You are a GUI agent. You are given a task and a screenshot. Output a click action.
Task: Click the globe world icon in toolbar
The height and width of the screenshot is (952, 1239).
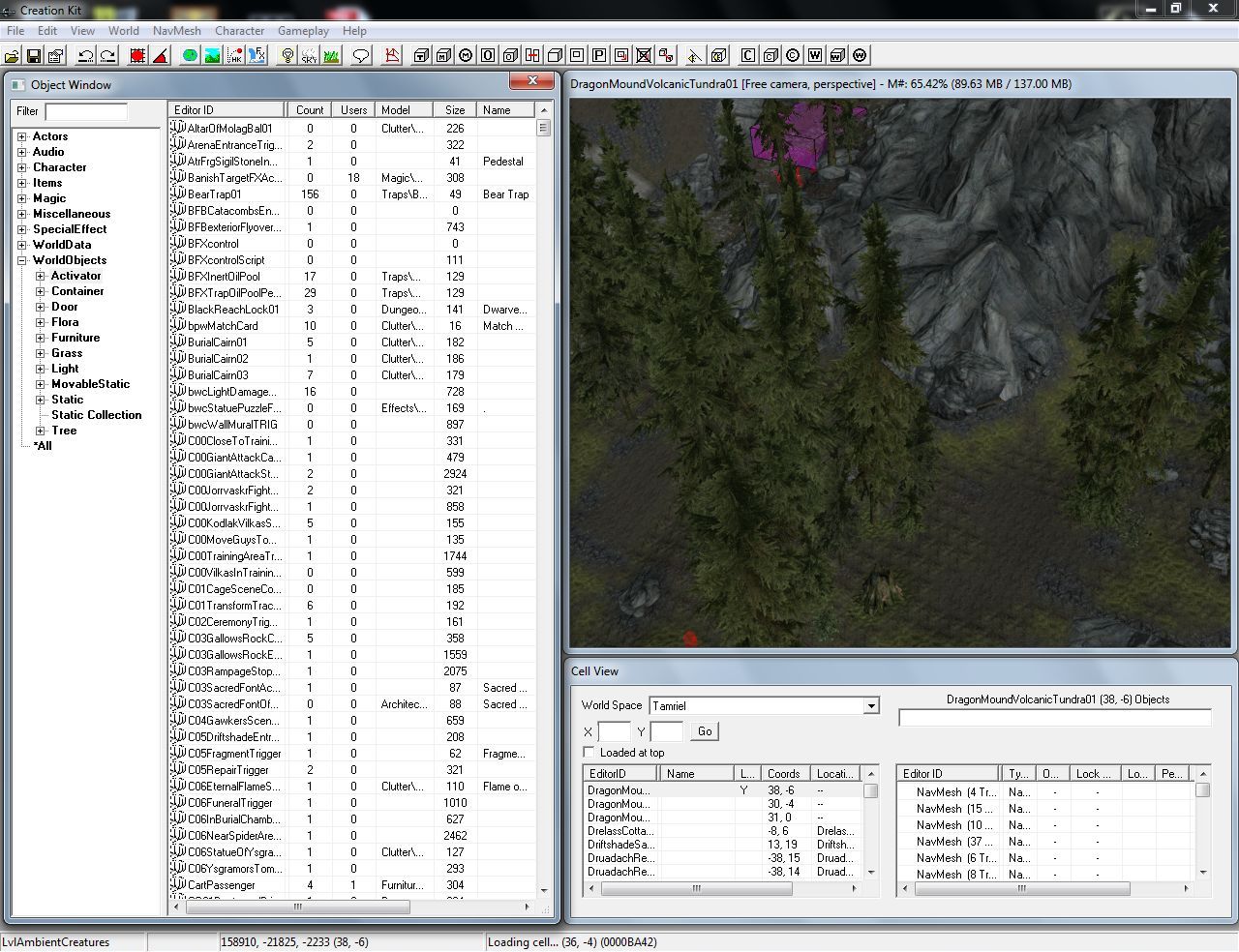[190, 56]
